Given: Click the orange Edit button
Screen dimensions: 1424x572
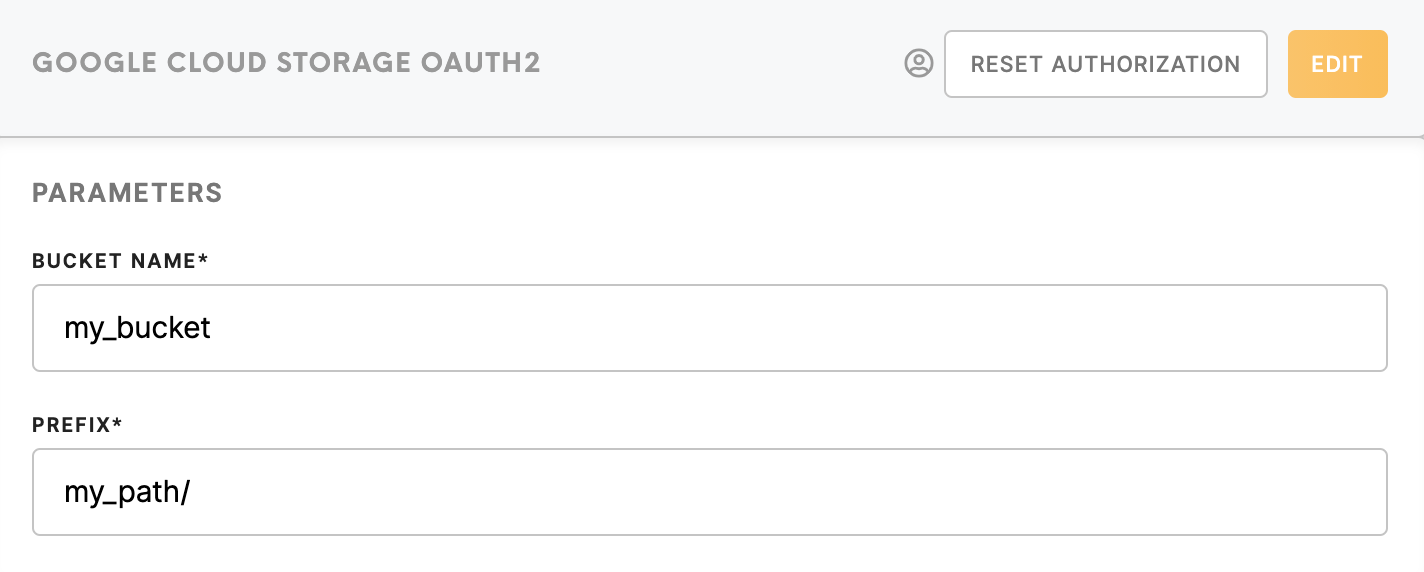Looking at the screenshot, I should pyautogui.click(x=1337, y=64).
